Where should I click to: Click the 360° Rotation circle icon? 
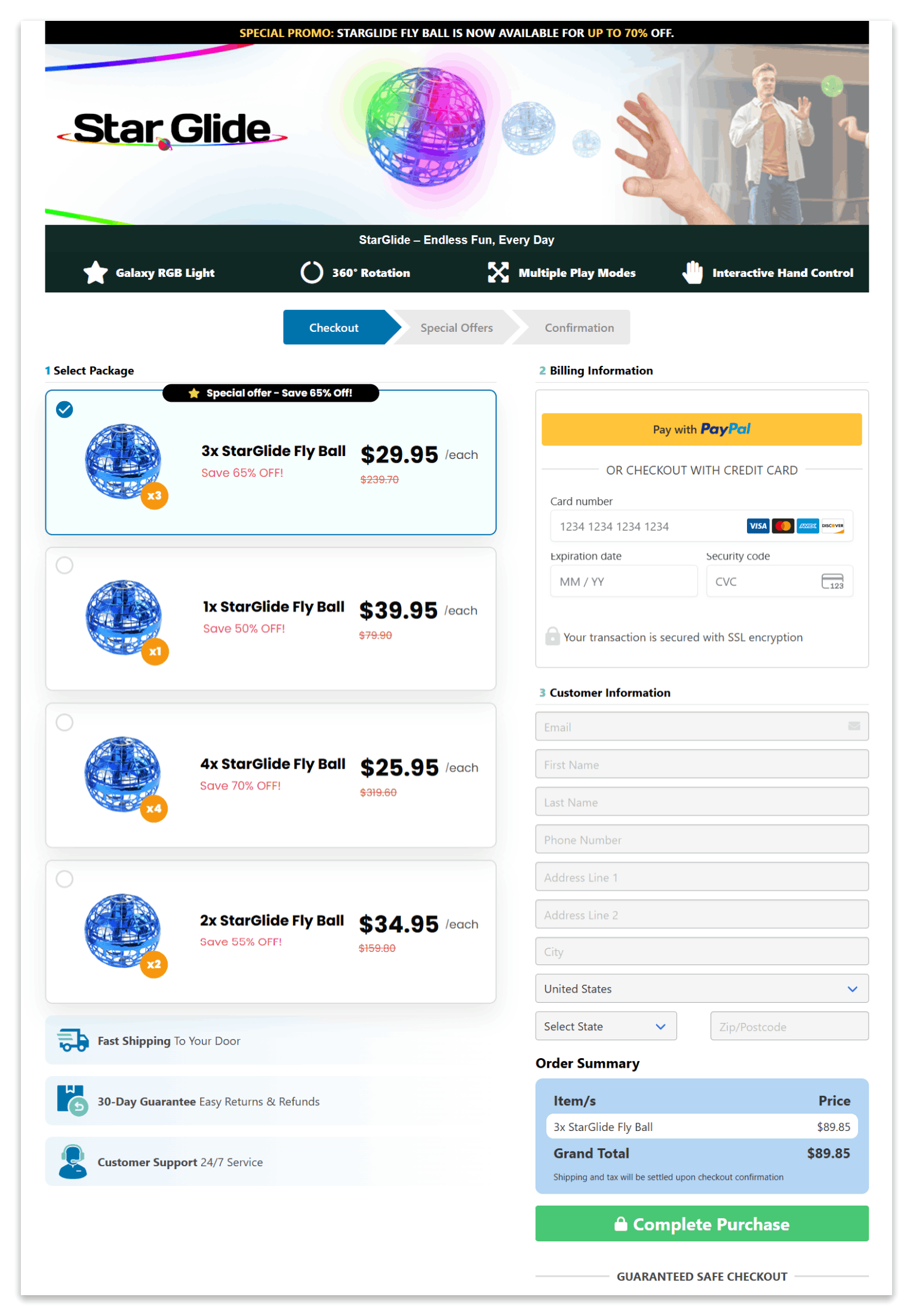(312, 273)
